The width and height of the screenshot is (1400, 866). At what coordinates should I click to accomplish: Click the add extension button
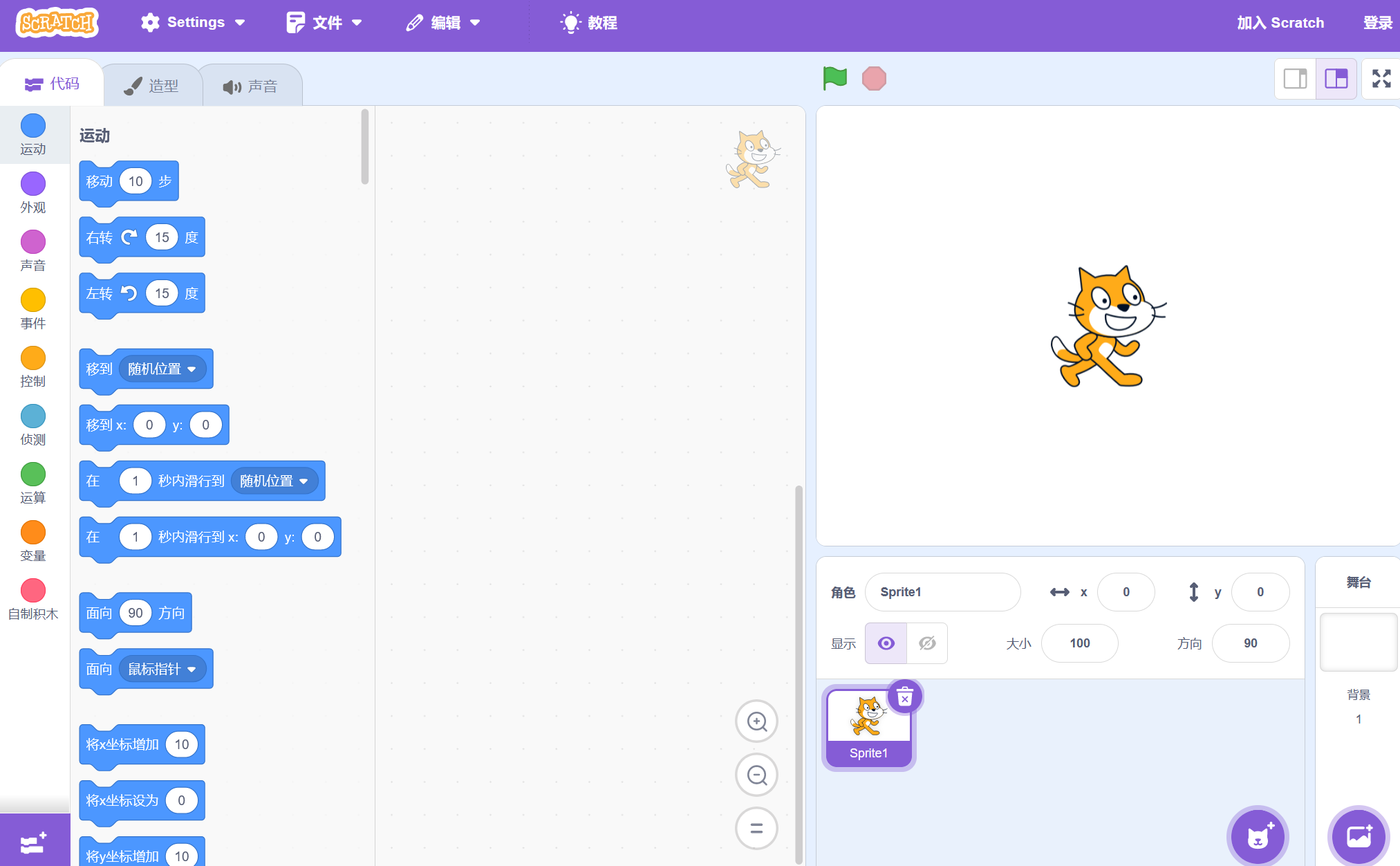34,842
